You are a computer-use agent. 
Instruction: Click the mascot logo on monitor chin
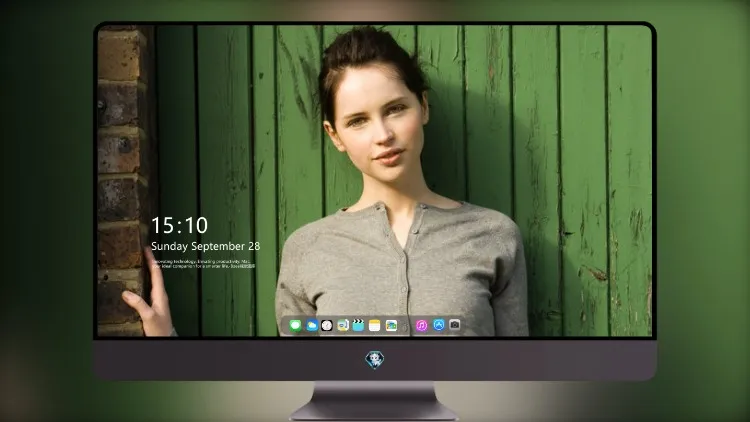pos(375,360)
